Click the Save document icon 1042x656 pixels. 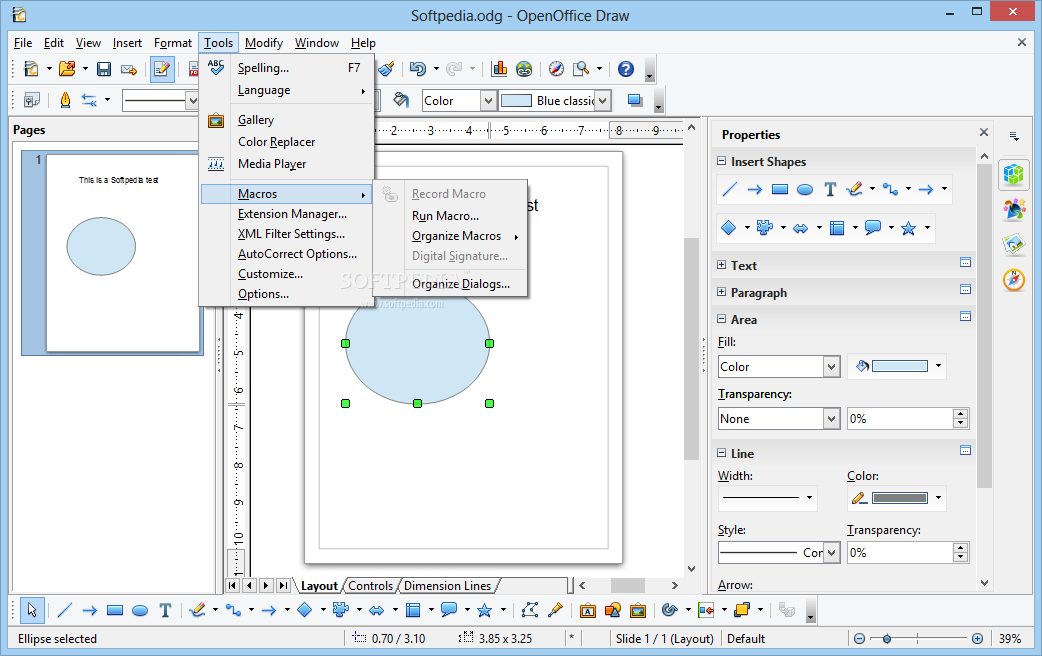click(x=104, y=69)
